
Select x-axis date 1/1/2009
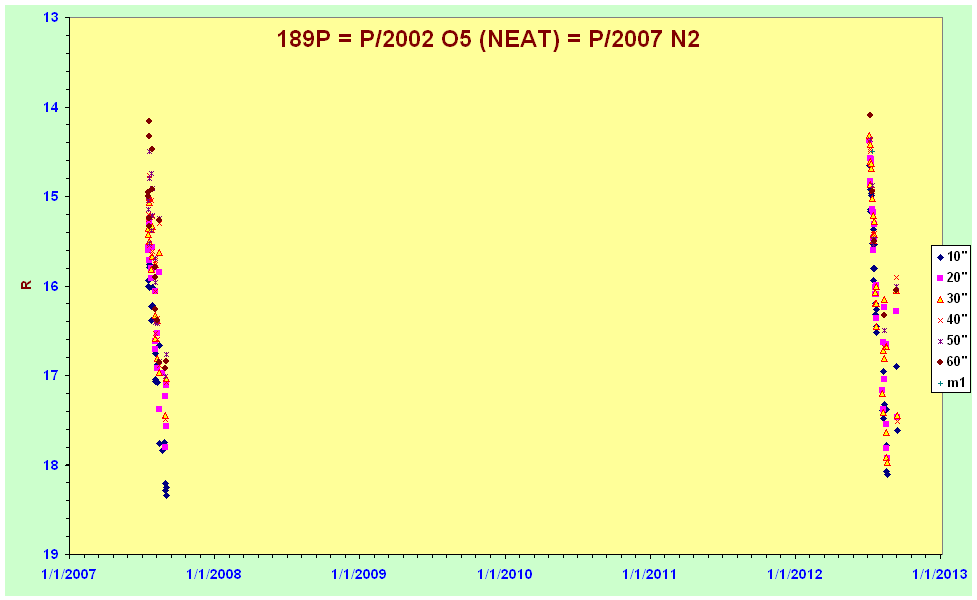pos(359,574)
